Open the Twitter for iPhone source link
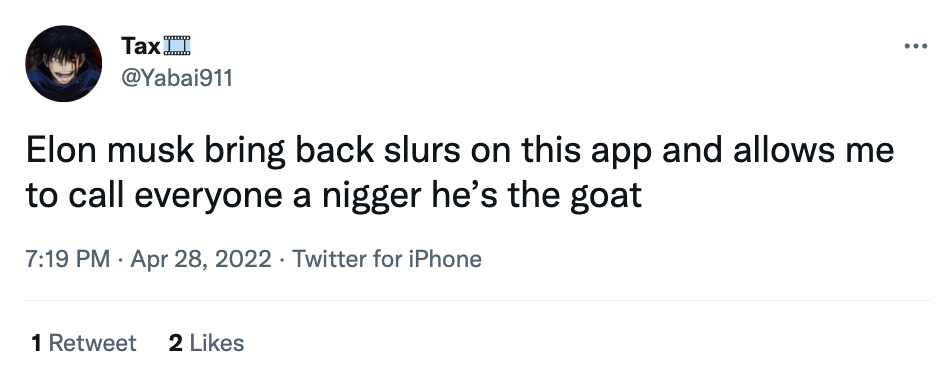The height and width of the screenshot is (380, 952). (387, 259)
